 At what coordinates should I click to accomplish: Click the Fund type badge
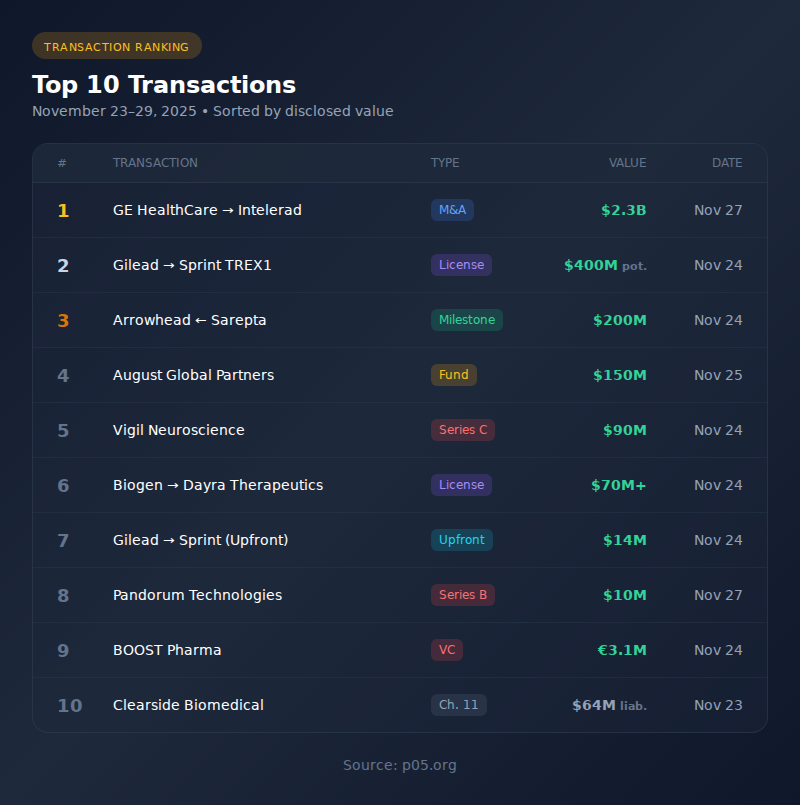[x=453, y=375]
